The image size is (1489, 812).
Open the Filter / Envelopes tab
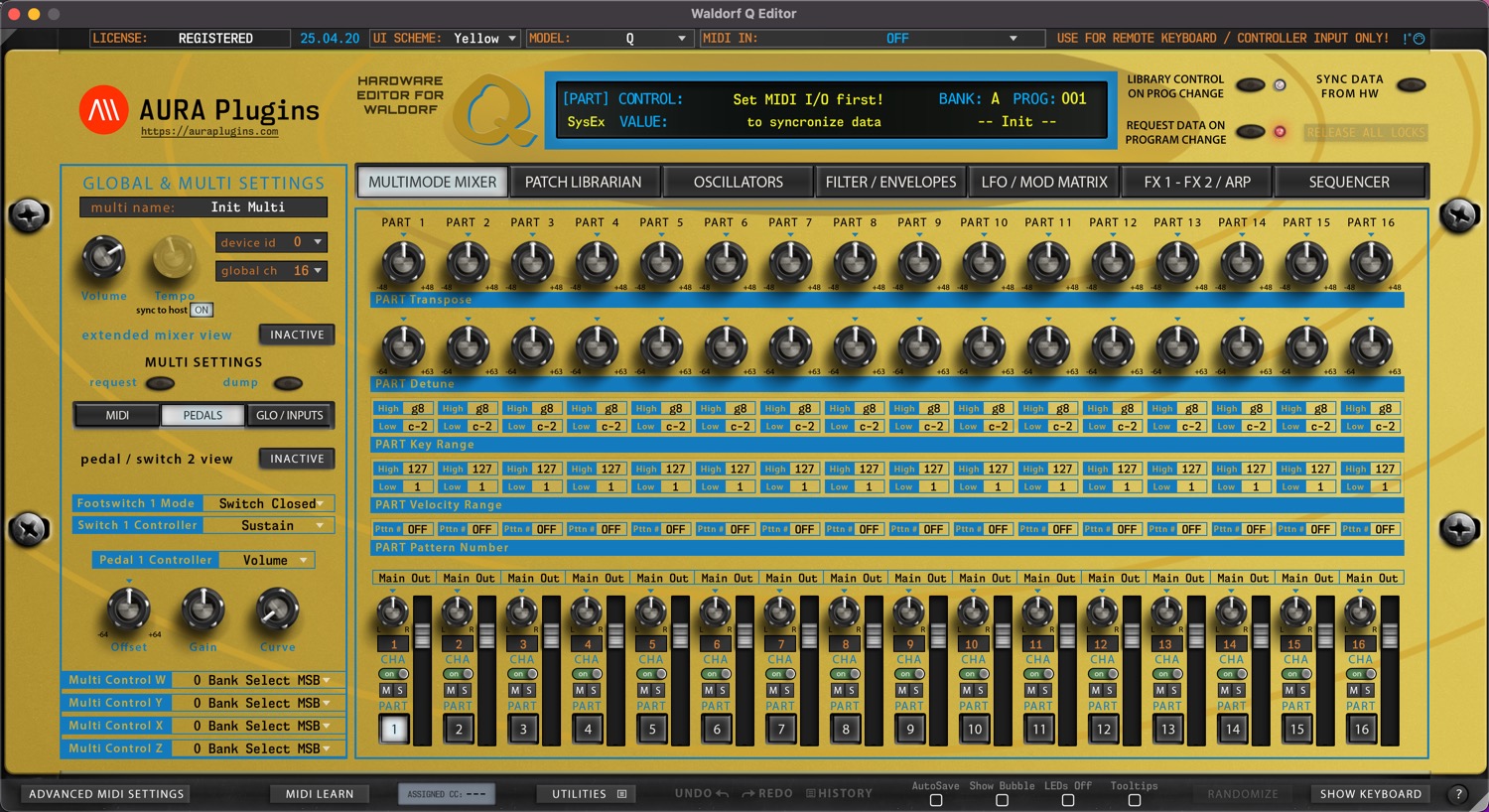tap(890, 182)
